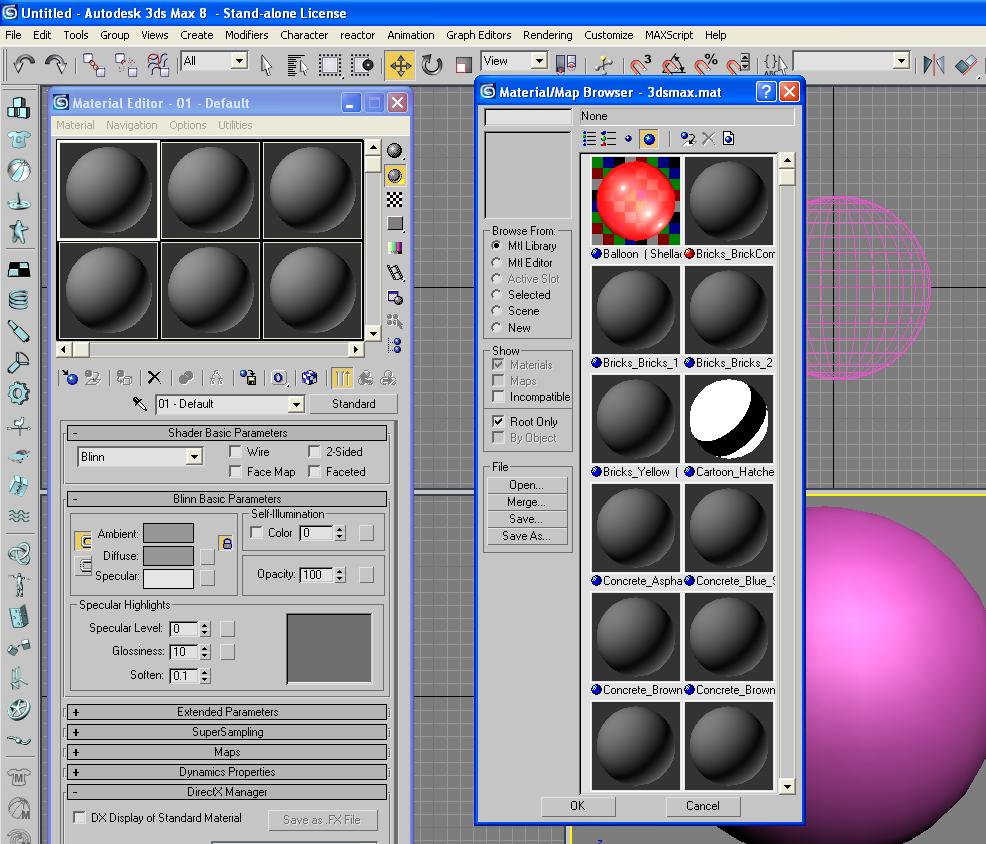Select New radio button in Browse From
Image resolution: width=986 pixels, height=844 pixels.
tap(496, 328)
